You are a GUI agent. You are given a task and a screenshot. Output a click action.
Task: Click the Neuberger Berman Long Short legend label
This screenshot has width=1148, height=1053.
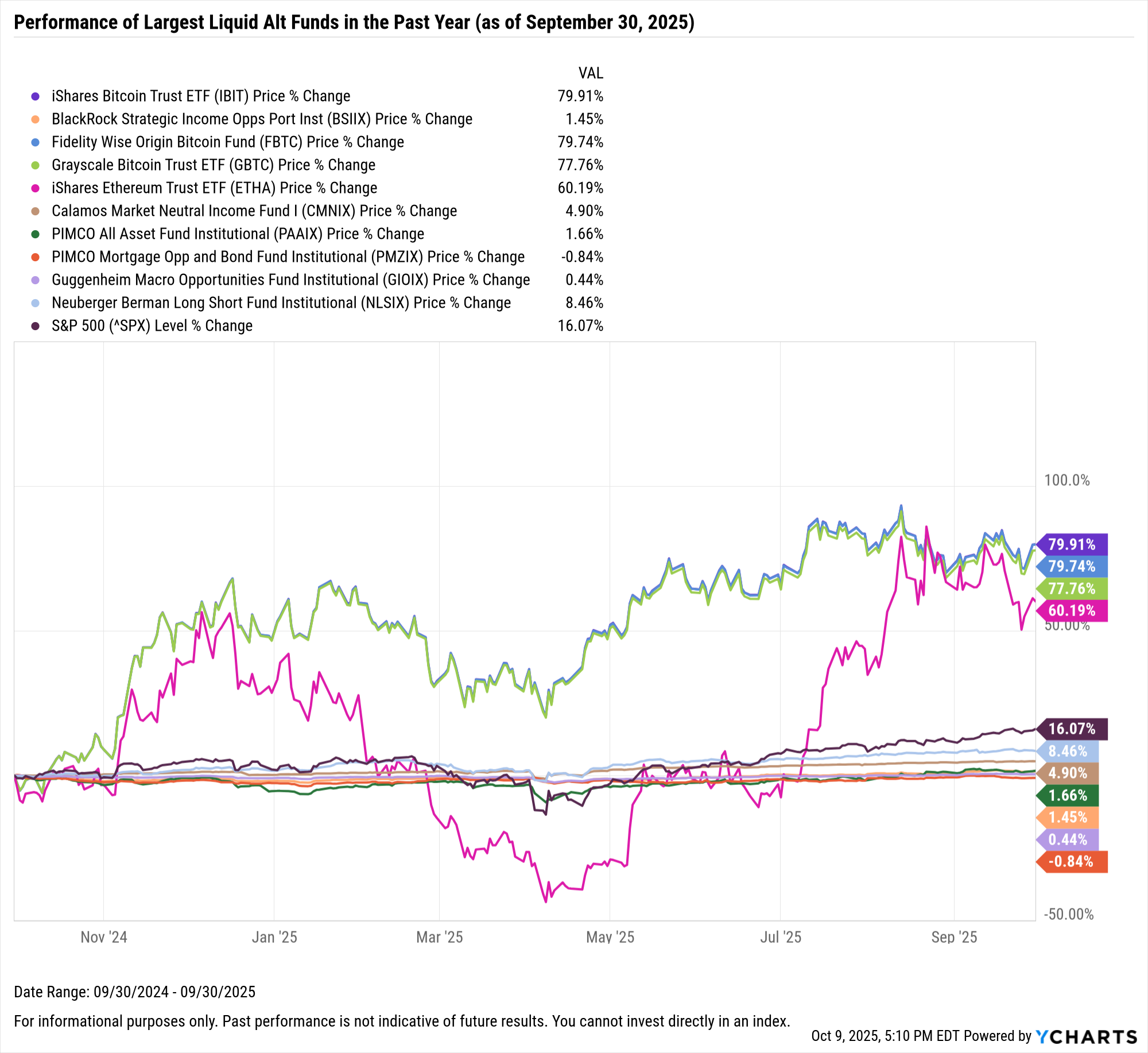281,303
